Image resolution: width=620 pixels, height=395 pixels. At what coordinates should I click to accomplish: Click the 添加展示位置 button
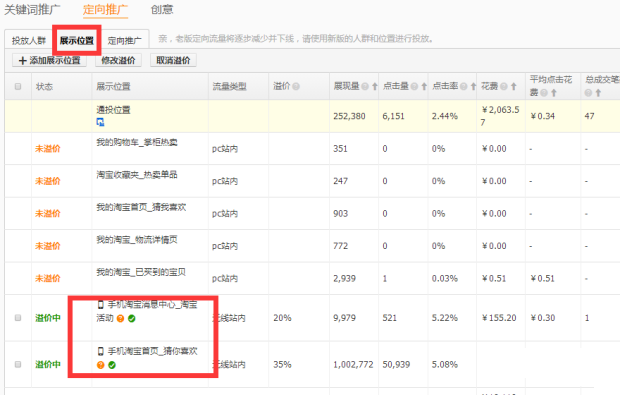click(49, 60)
